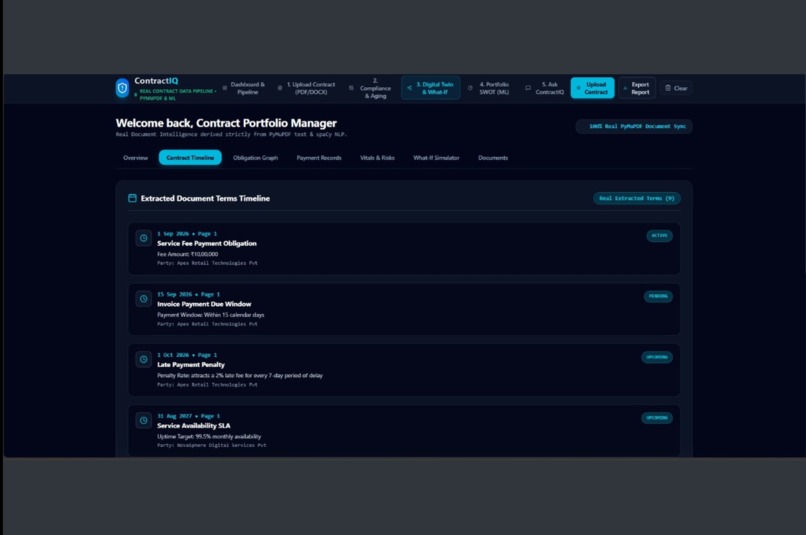The image size is (806, 535).
Task: Select 3. Digital Twin & What-If
Action: point(431,88)
